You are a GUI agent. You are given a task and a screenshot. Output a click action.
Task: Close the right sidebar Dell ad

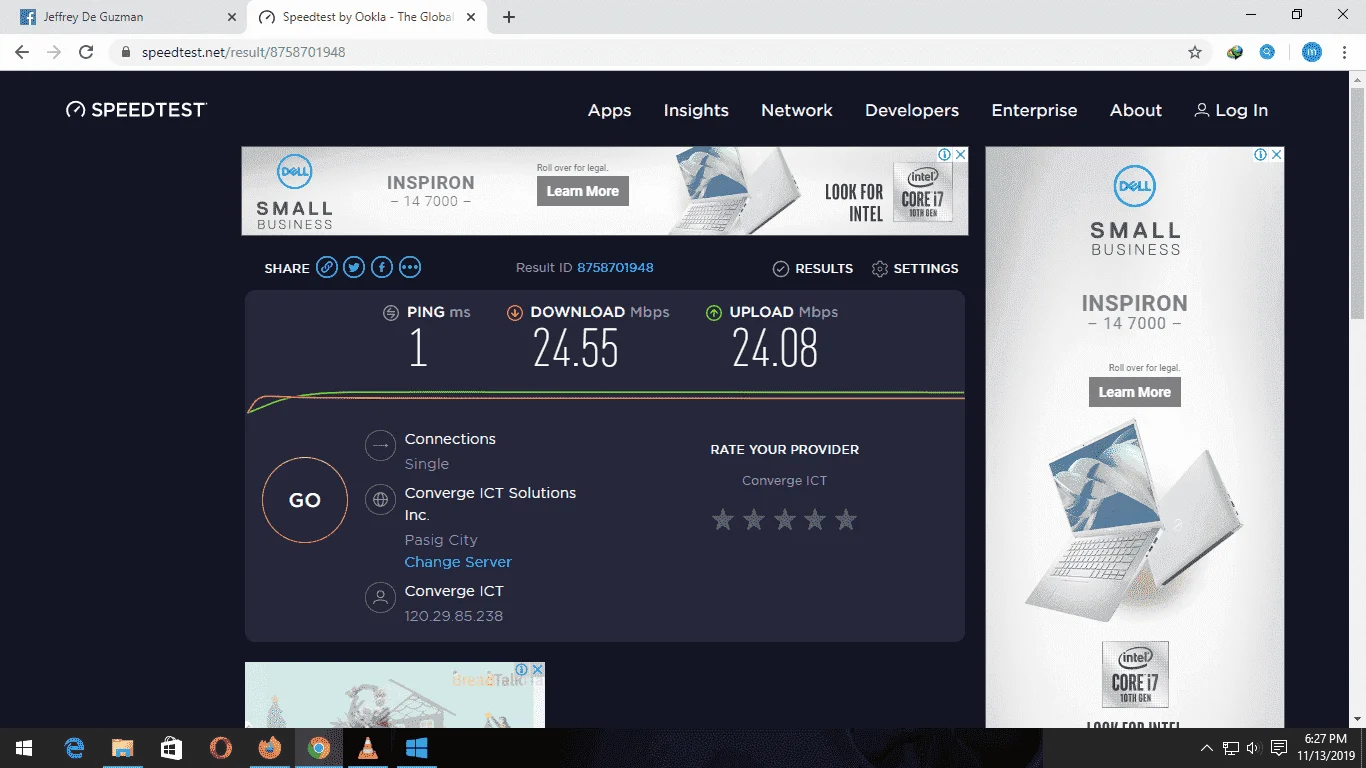pyautogui.click(x=1276, y=155)
